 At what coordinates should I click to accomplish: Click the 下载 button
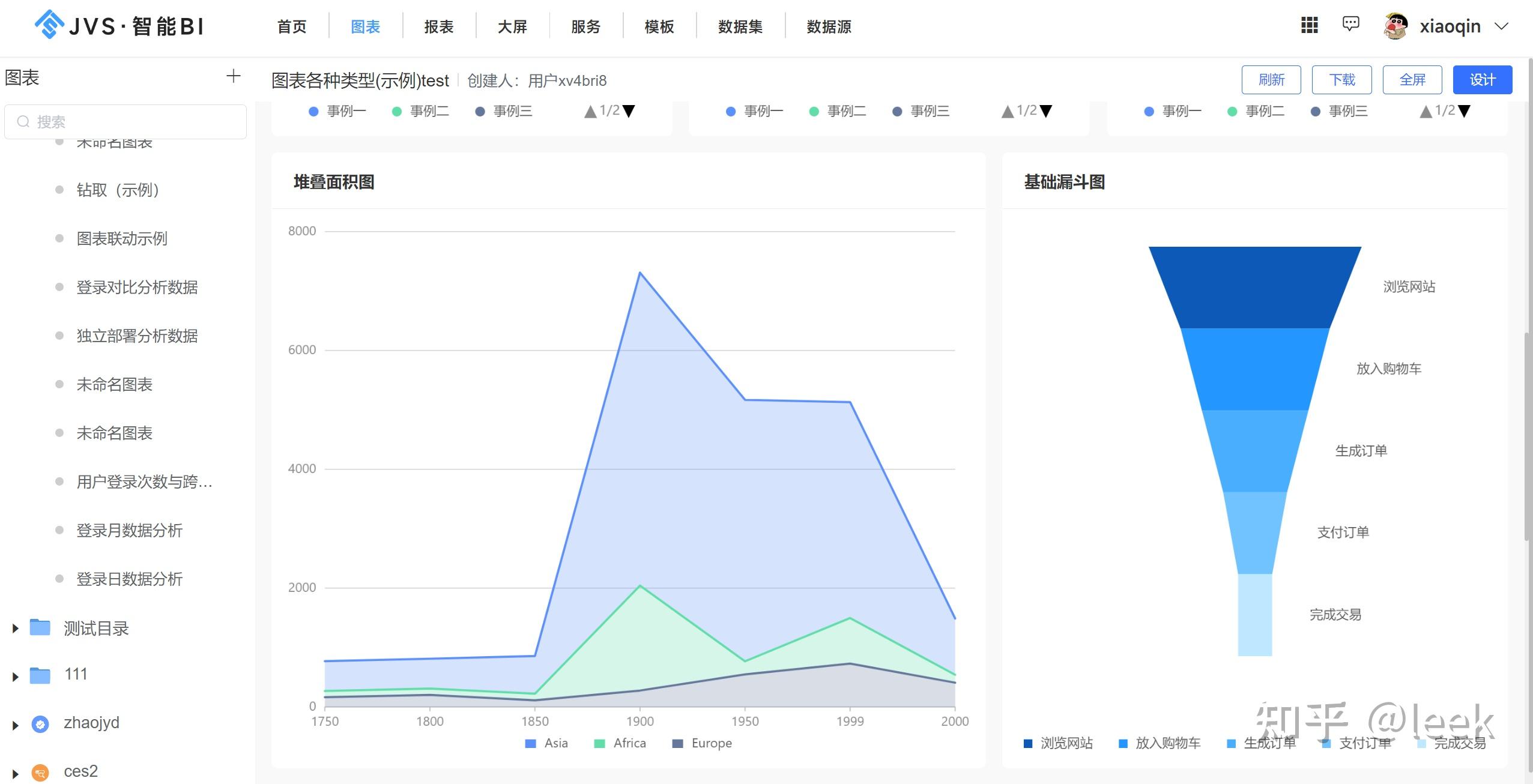coord(1342,80)
